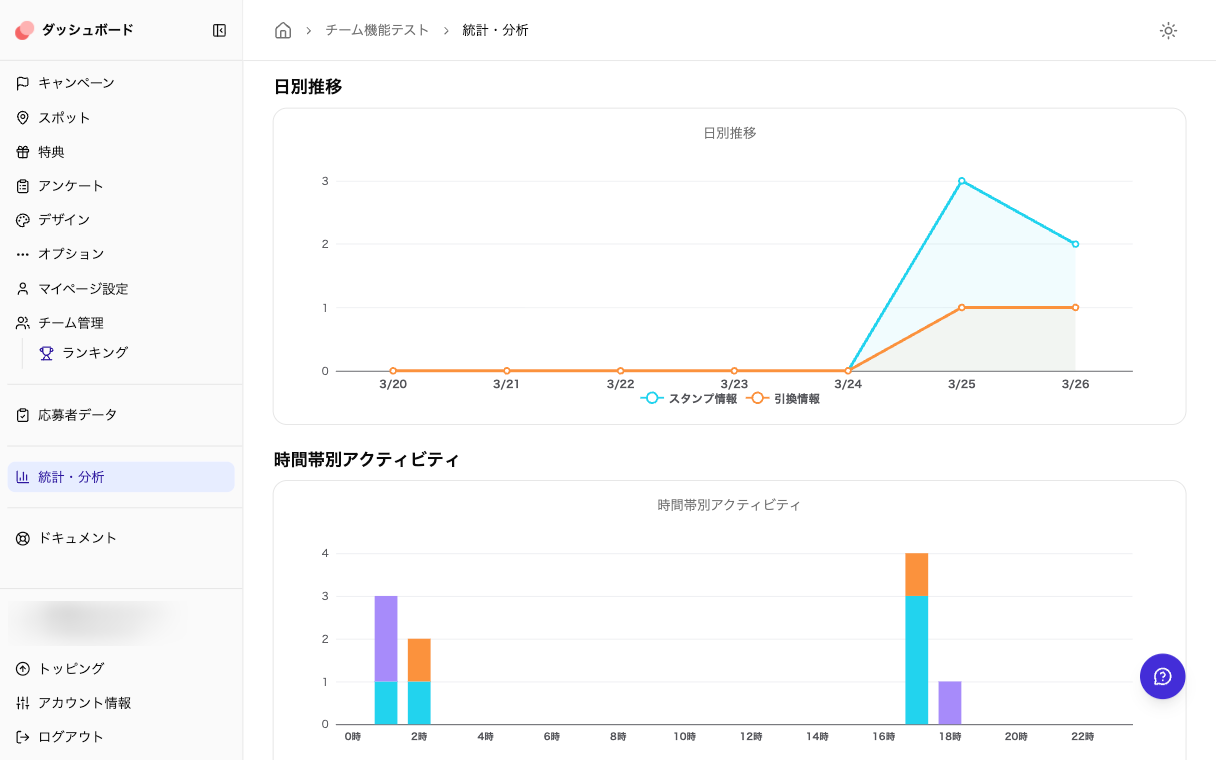This screenshot has height=760, width=1216.
Task: Open チーム機能テスト breadcrumb link
Action: point(377,30)
